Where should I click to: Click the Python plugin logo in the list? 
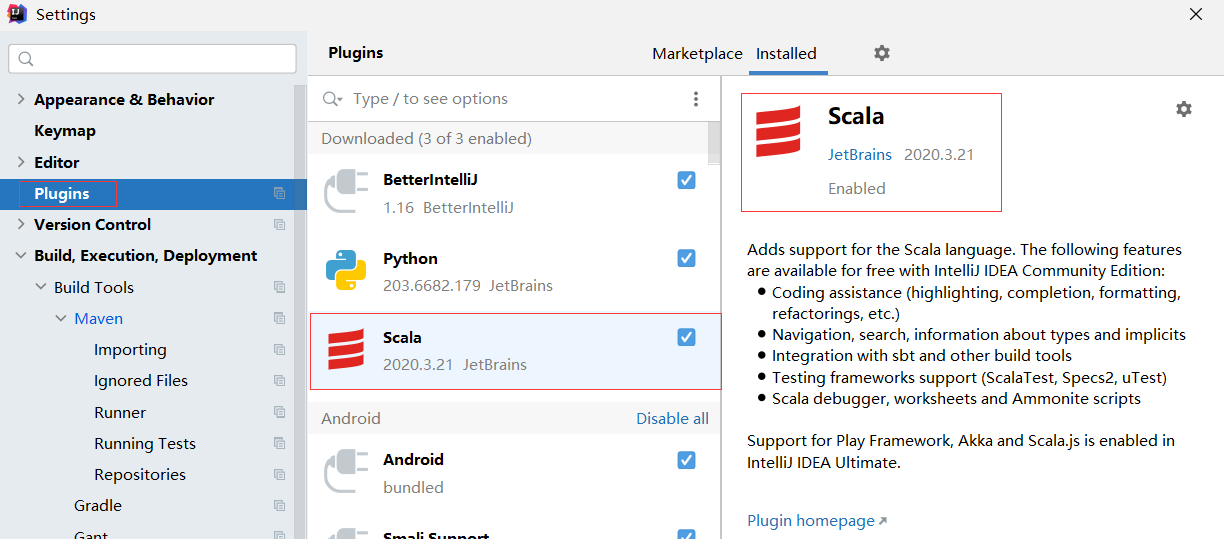pyautogui.click(x=346, y=271)
